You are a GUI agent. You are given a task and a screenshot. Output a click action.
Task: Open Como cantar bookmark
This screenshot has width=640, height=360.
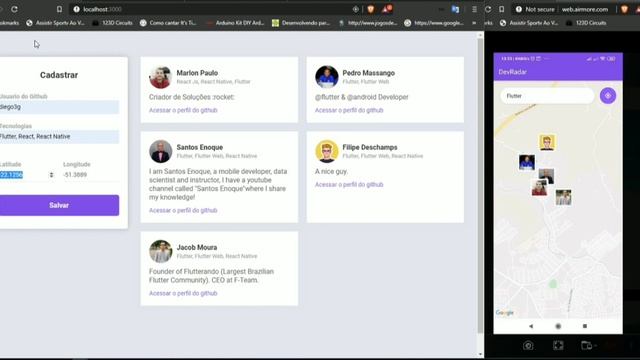[x=168, y=23]
